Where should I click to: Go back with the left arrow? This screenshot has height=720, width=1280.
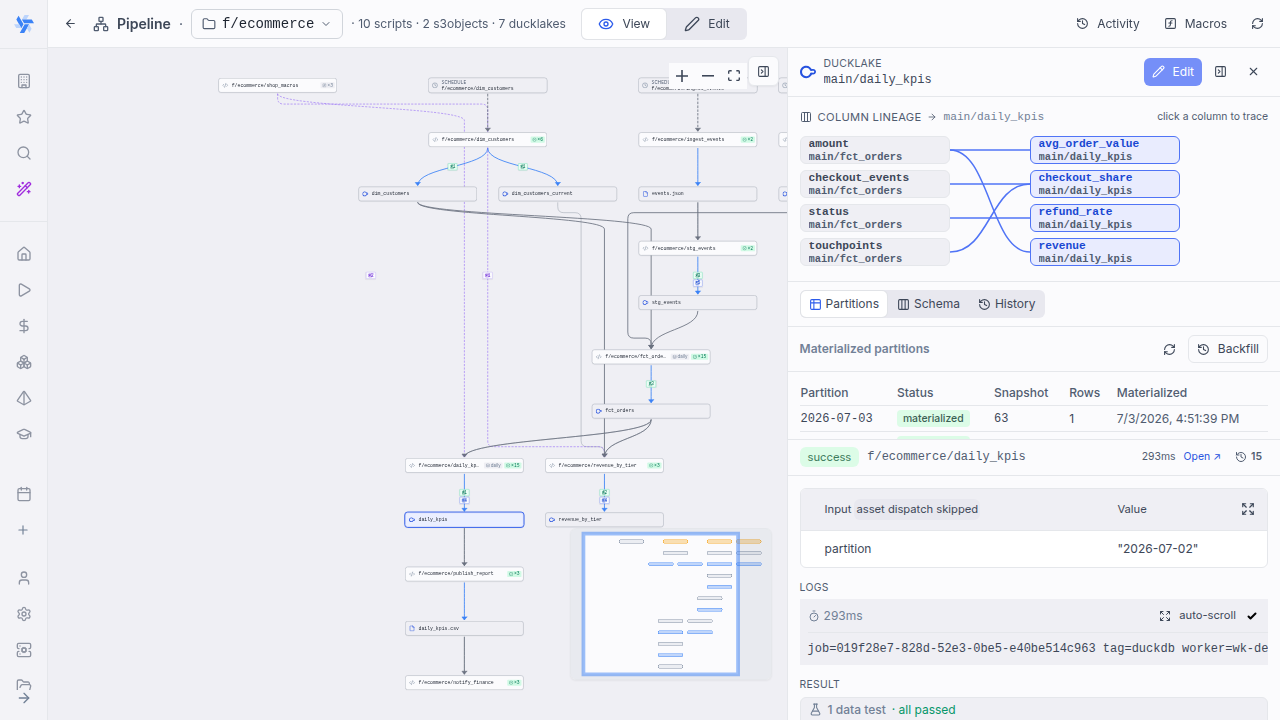pyautogui.click(x=70, y=24)
